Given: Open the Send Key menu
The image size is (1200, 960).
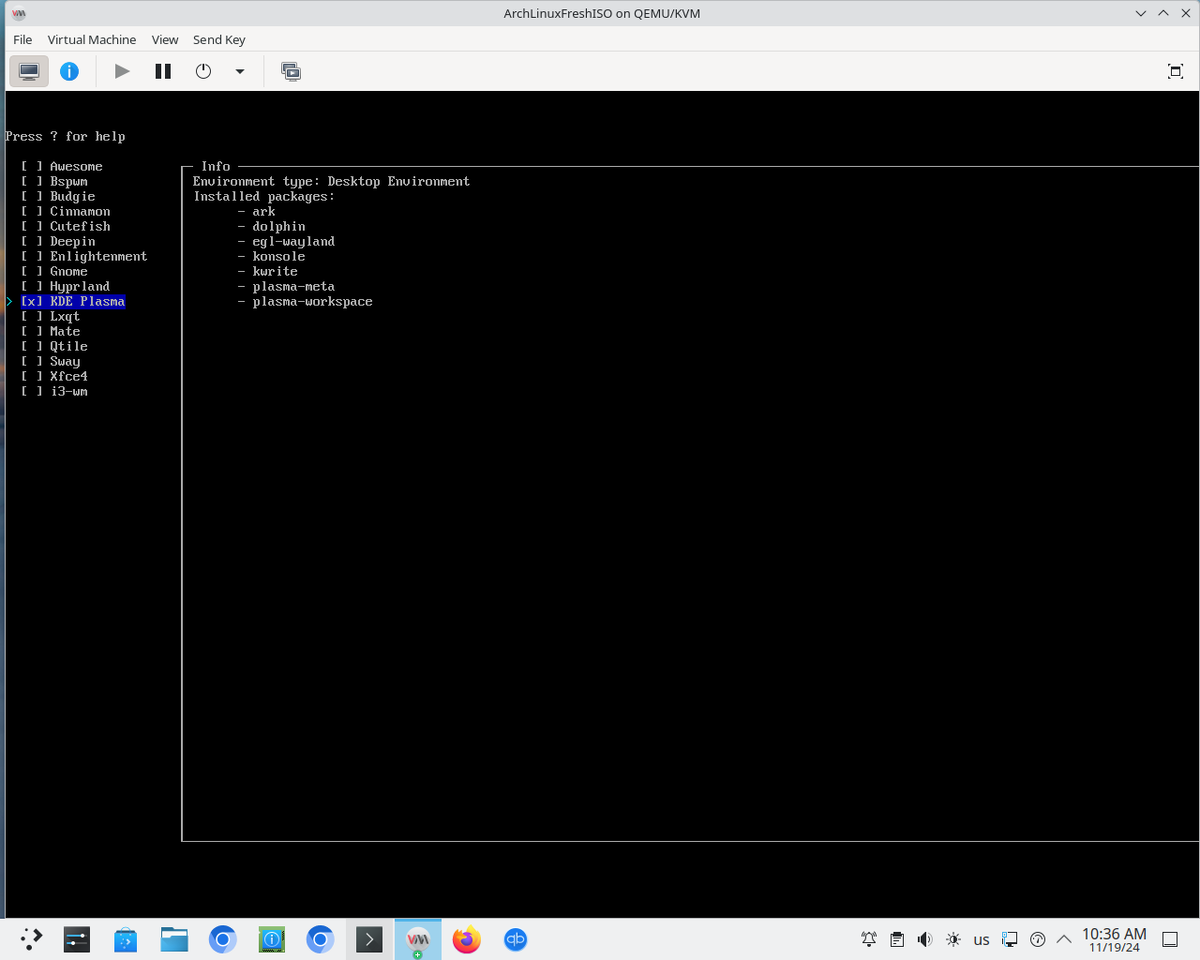Looking at the screenshot, I should click(219, 40).
